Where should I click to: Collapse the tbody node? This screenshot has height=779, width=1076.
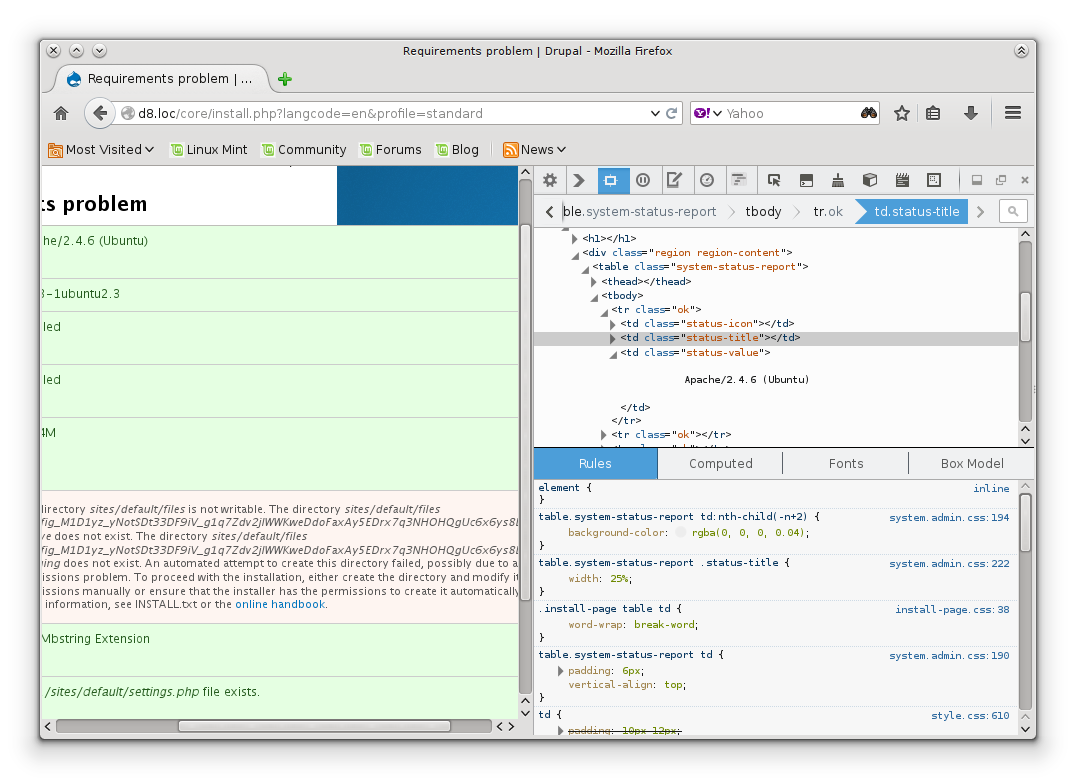(594, 297)
